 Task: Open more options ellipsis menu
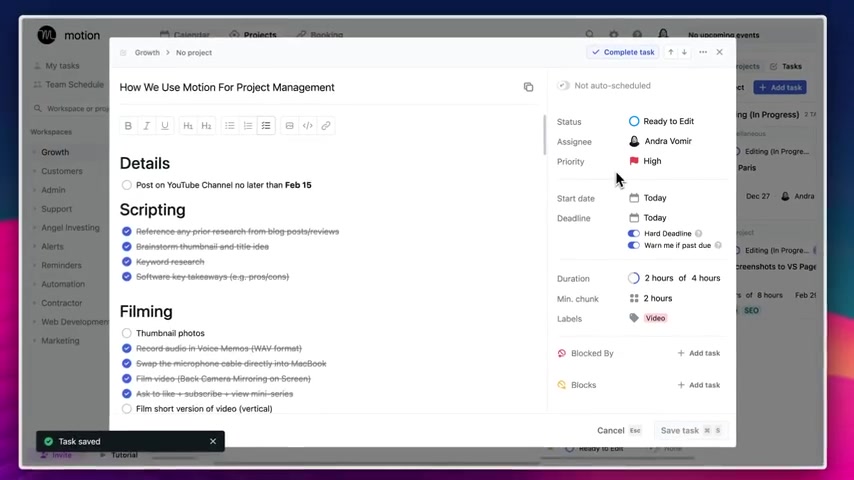703,52
